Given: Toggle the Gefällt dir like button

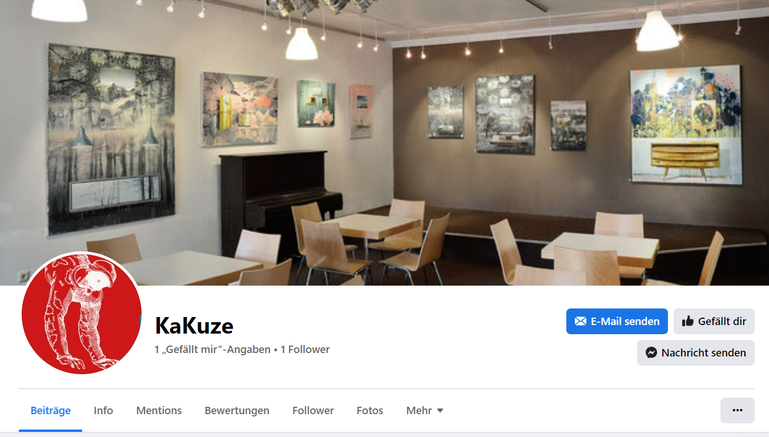Looking at the screenshot, I should (x=714, y=321).
